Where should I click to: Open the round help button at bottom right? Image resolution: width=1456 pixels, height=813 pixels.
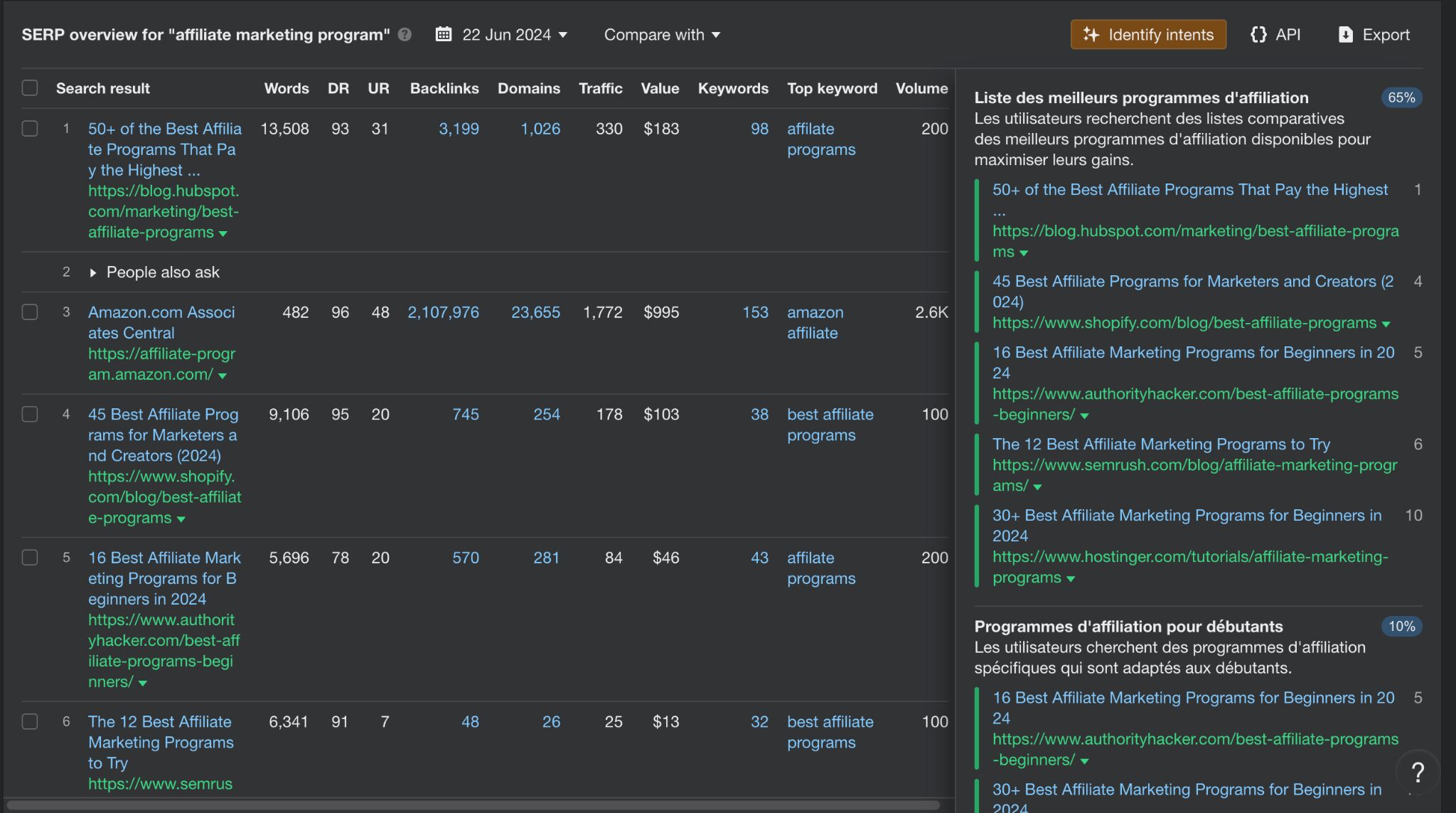click(x=1417, y=772)
